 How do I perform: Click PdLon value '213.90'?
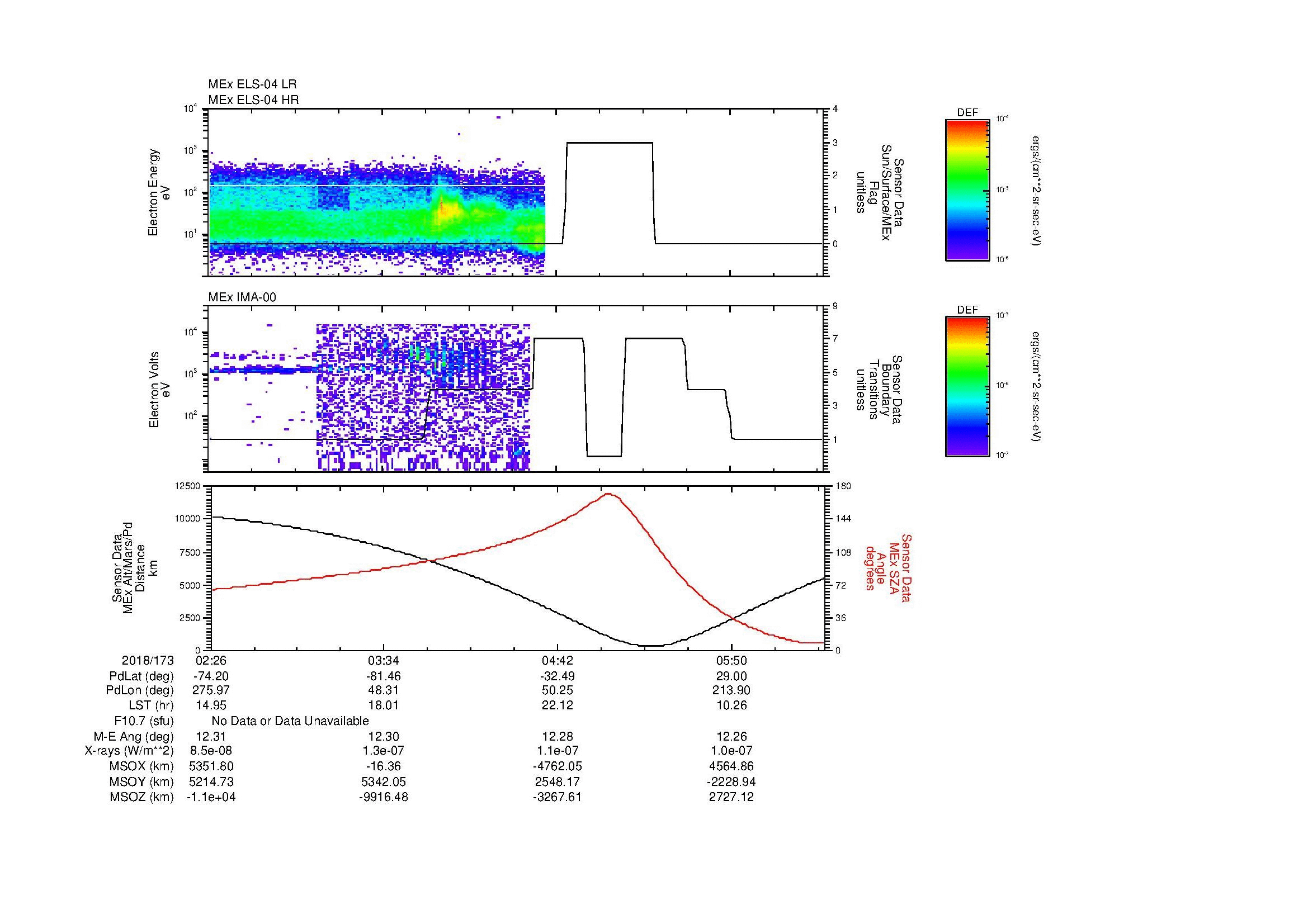tap(731, 690)
